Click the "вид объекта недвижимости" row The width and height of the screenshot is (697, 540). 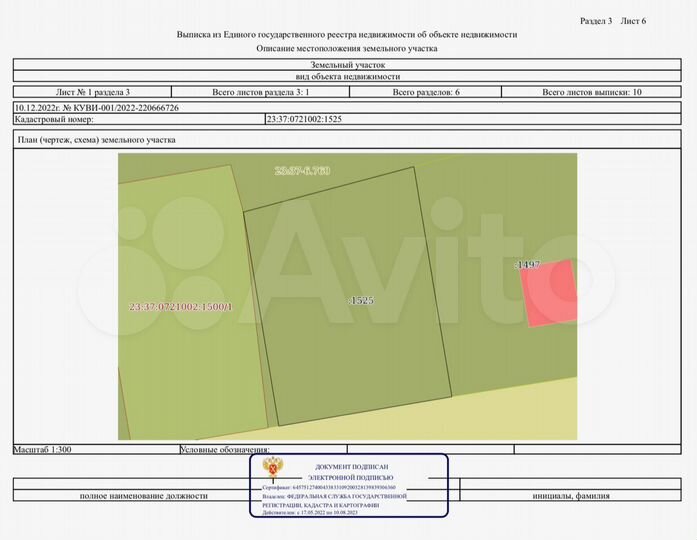pyautogui.click(x=347, y=76)
